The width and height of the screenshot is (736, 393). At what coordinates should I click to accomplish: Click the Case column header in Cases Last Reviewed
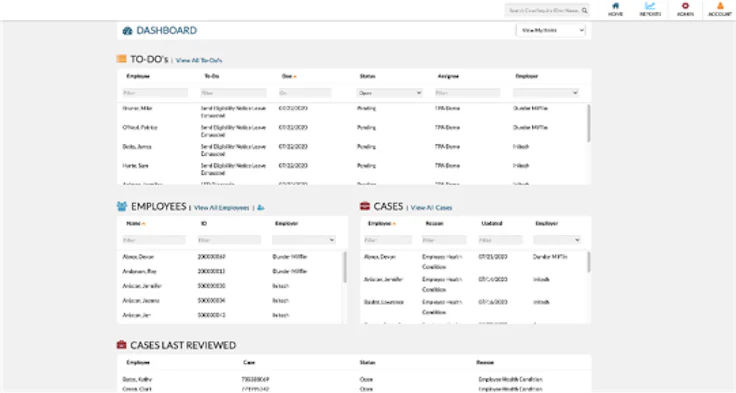click(249, 362)
